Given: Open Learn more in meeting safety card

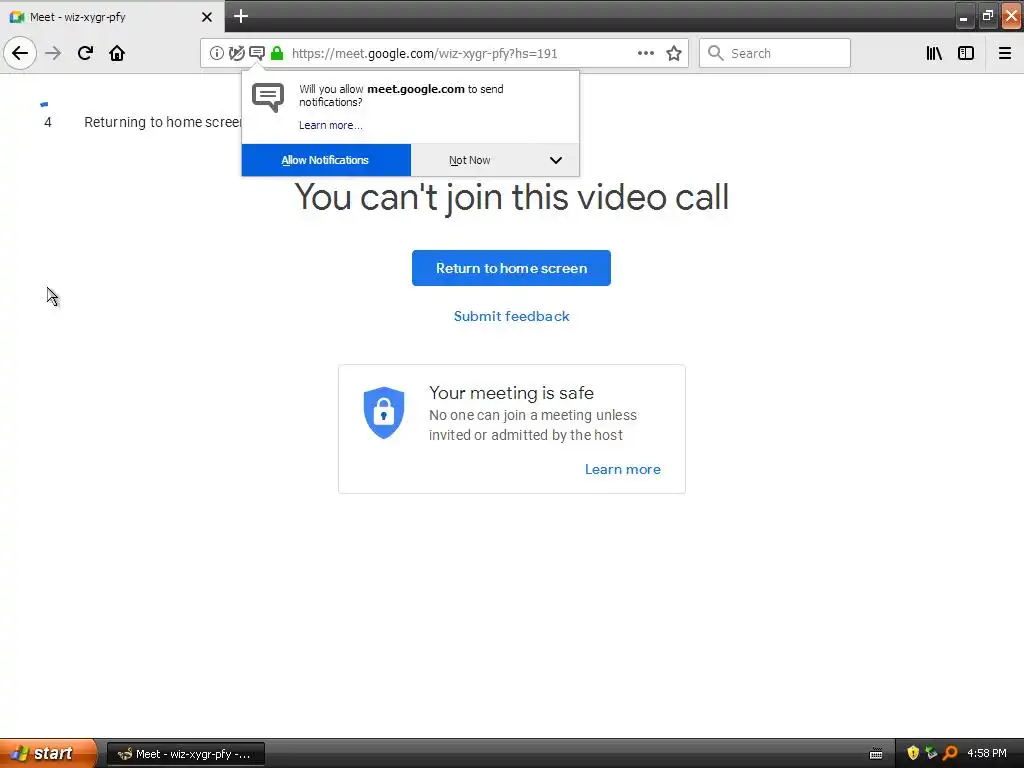Looking at the screenshot, I should click(x=622, y=469).
